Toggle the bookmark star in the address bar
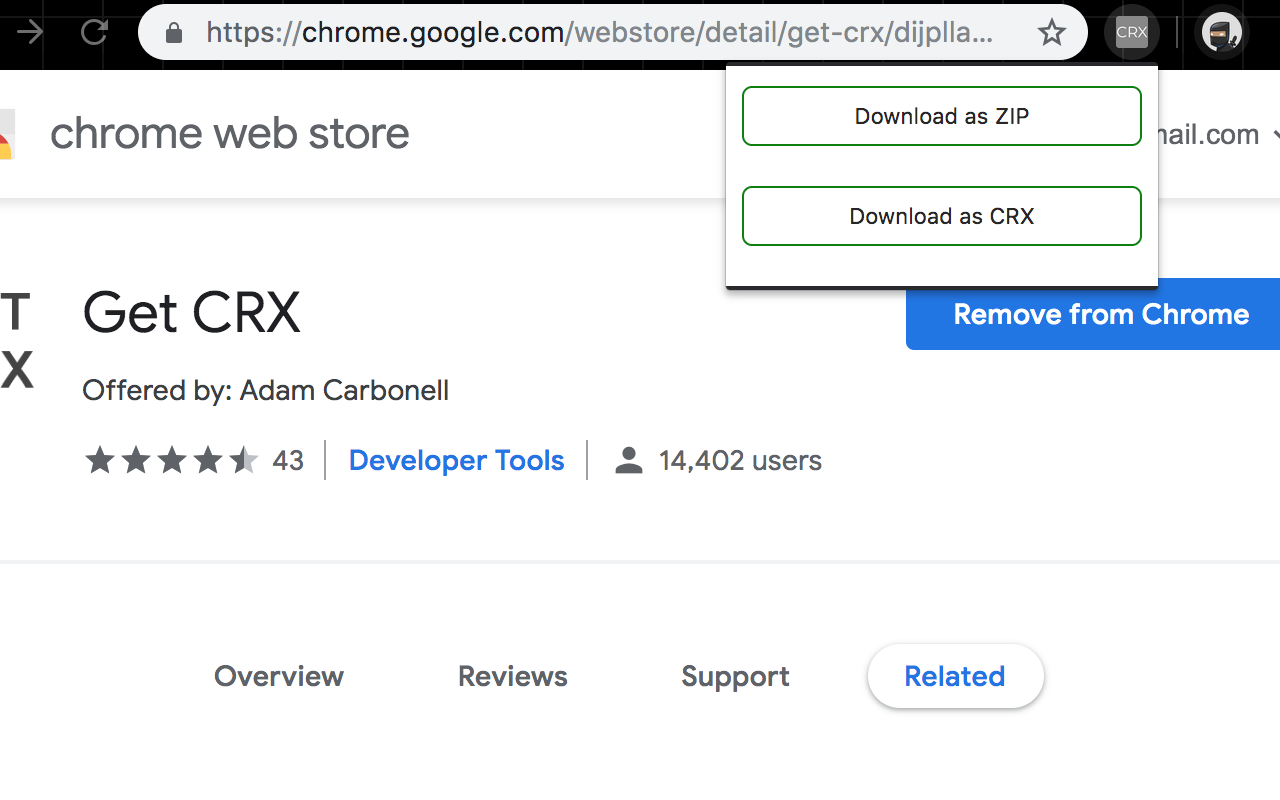 (x=1051, y=32)
